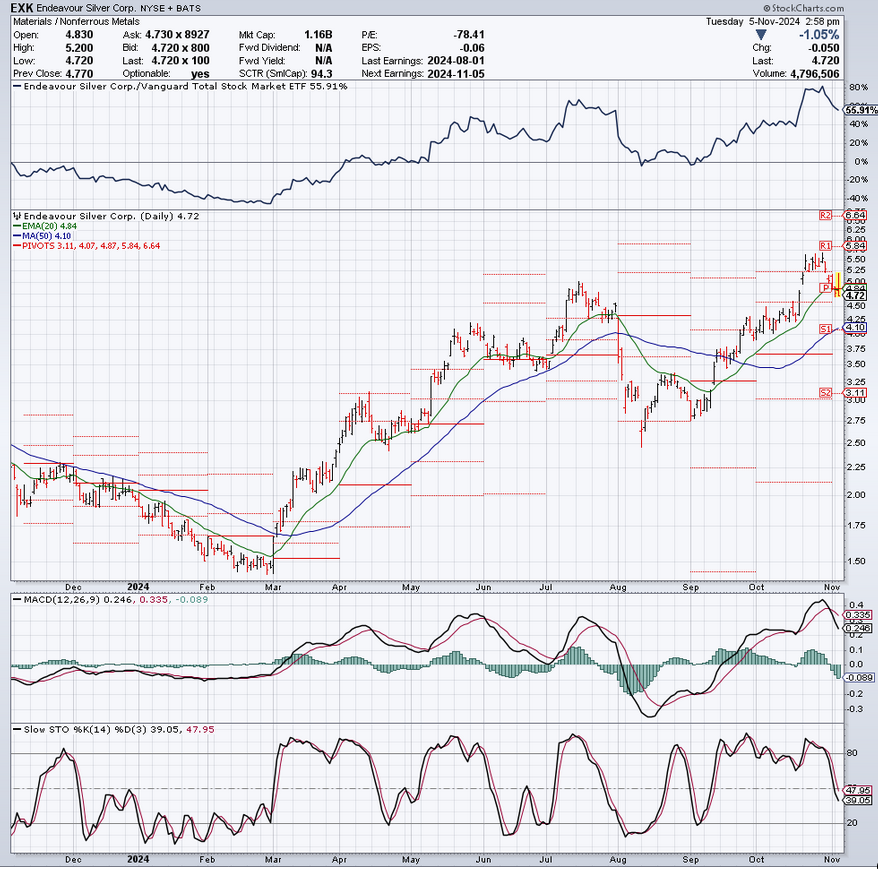878x869 pixels.
Task: Click the EMA(20) 4.84 legend entry
Action: point(45,226)
